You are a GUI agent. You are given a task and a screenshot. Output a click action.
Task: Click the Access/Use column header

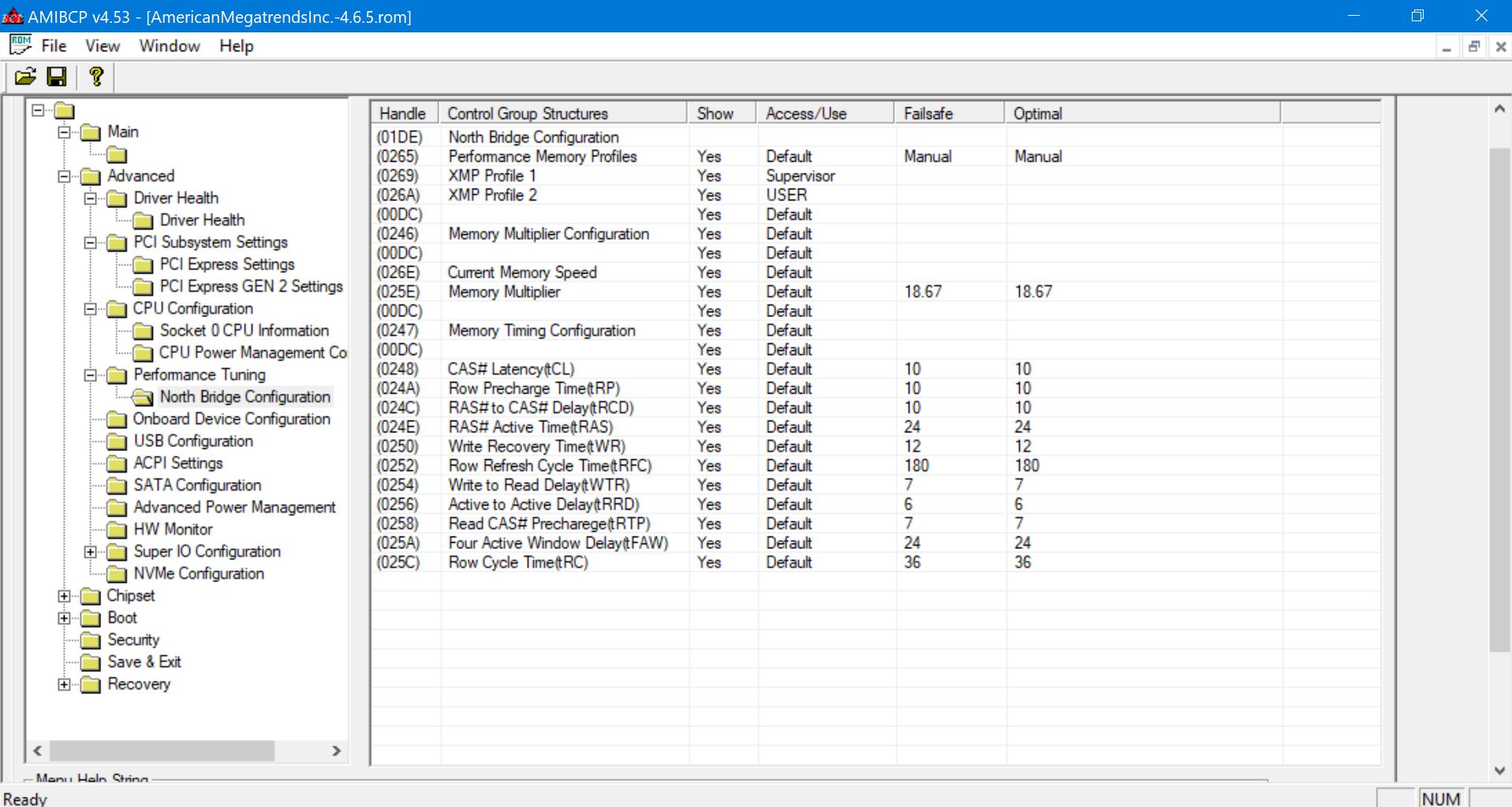pos(825,113)
